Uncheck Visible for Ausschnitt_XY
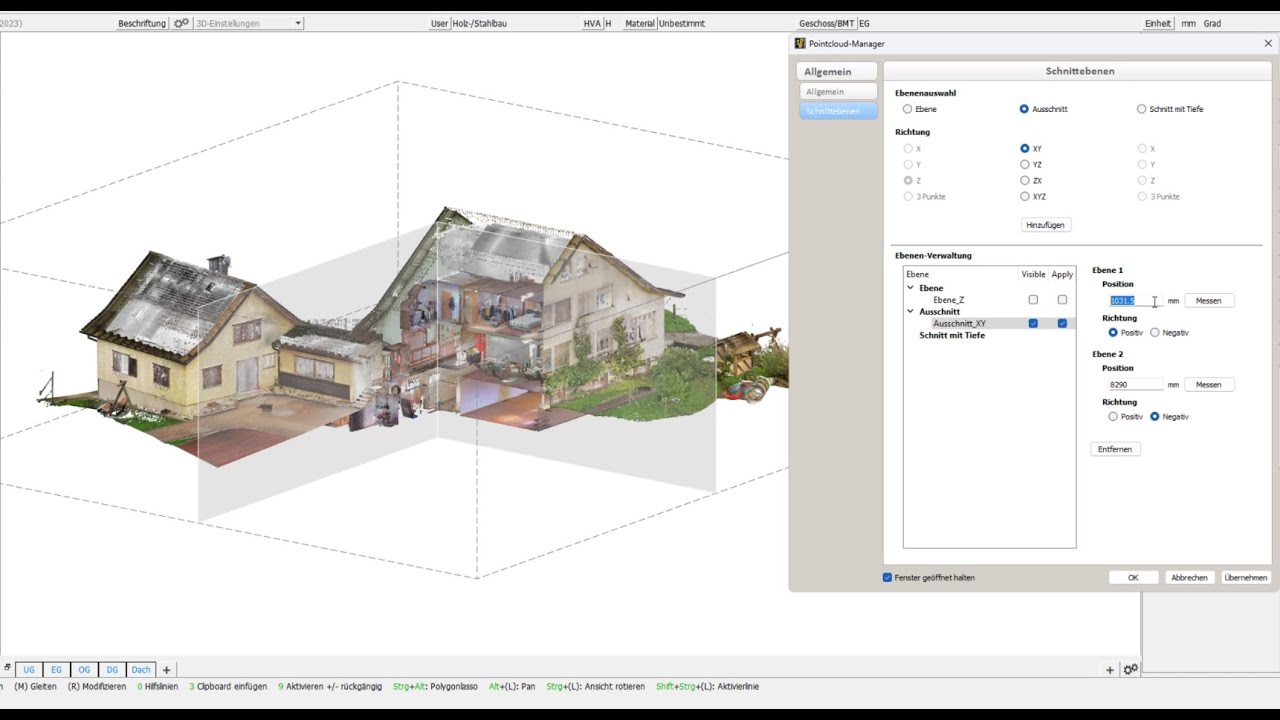Viewport: 1280px width, 720px height. [1033, 324]
